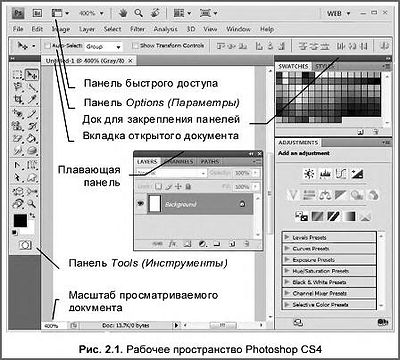
Task: Select the Eraser tool
Action: [x=18, y=138]
